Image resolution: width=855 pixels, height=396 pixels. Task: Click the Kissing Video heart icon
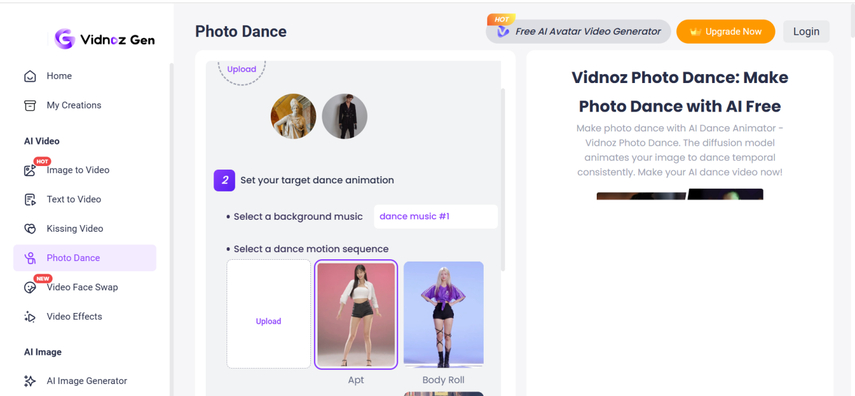point(30,229)
